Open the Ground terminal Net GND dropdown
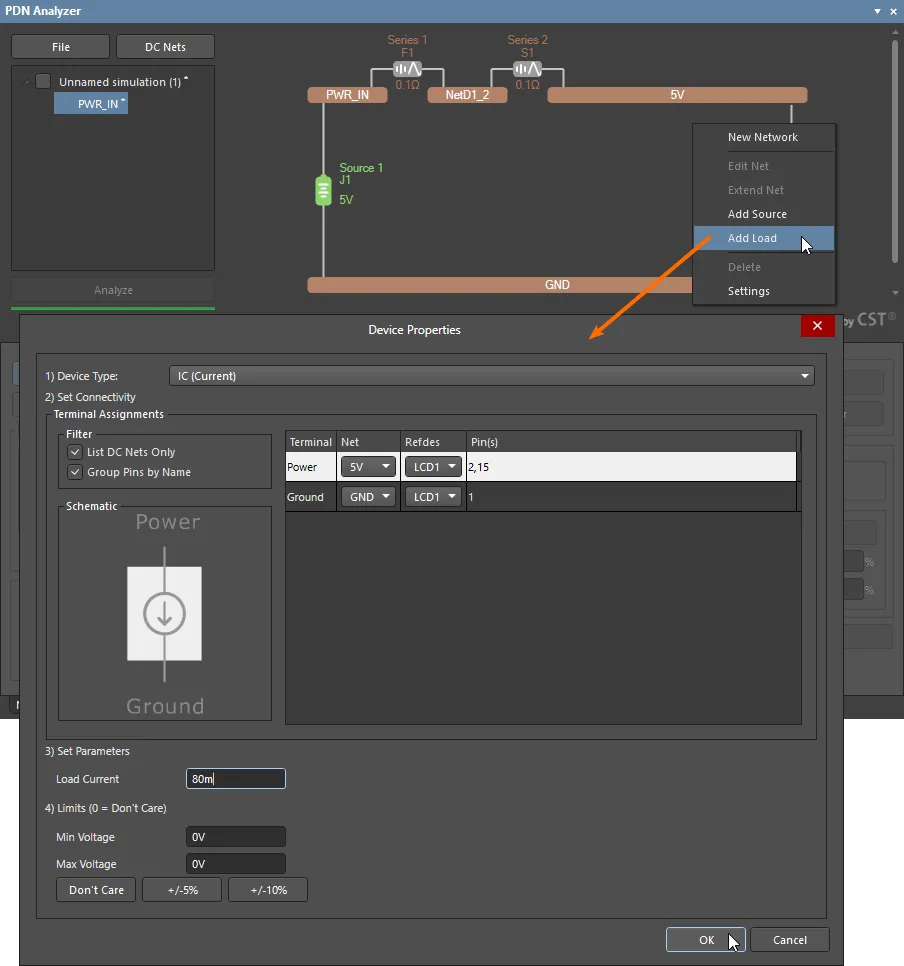Screen dimensions: 904x966 point(368,497)
